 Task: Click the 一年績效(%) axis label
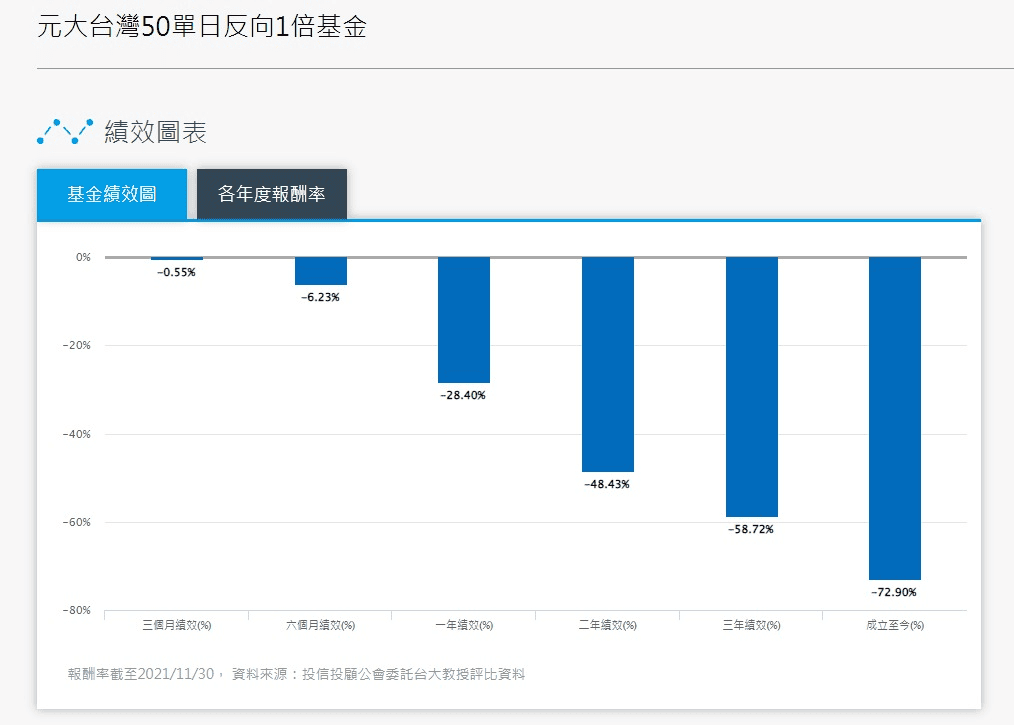coord(464,625)
